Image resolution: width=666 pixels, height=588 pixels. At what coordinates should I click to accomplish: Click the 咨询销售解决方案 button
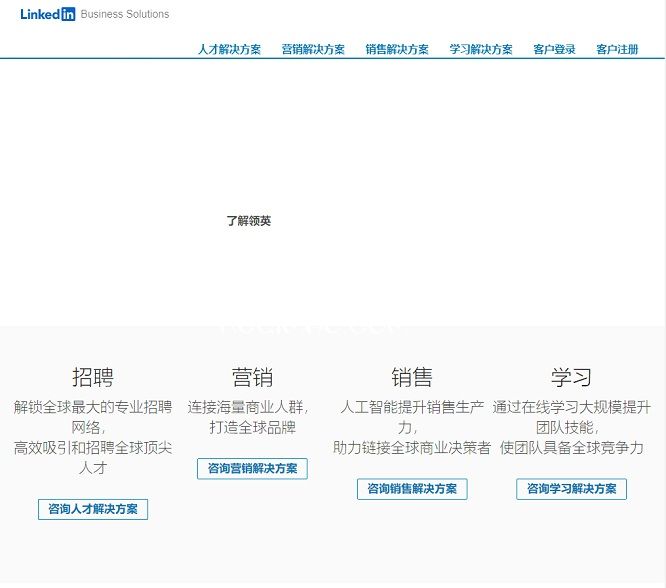coord(412,489)
